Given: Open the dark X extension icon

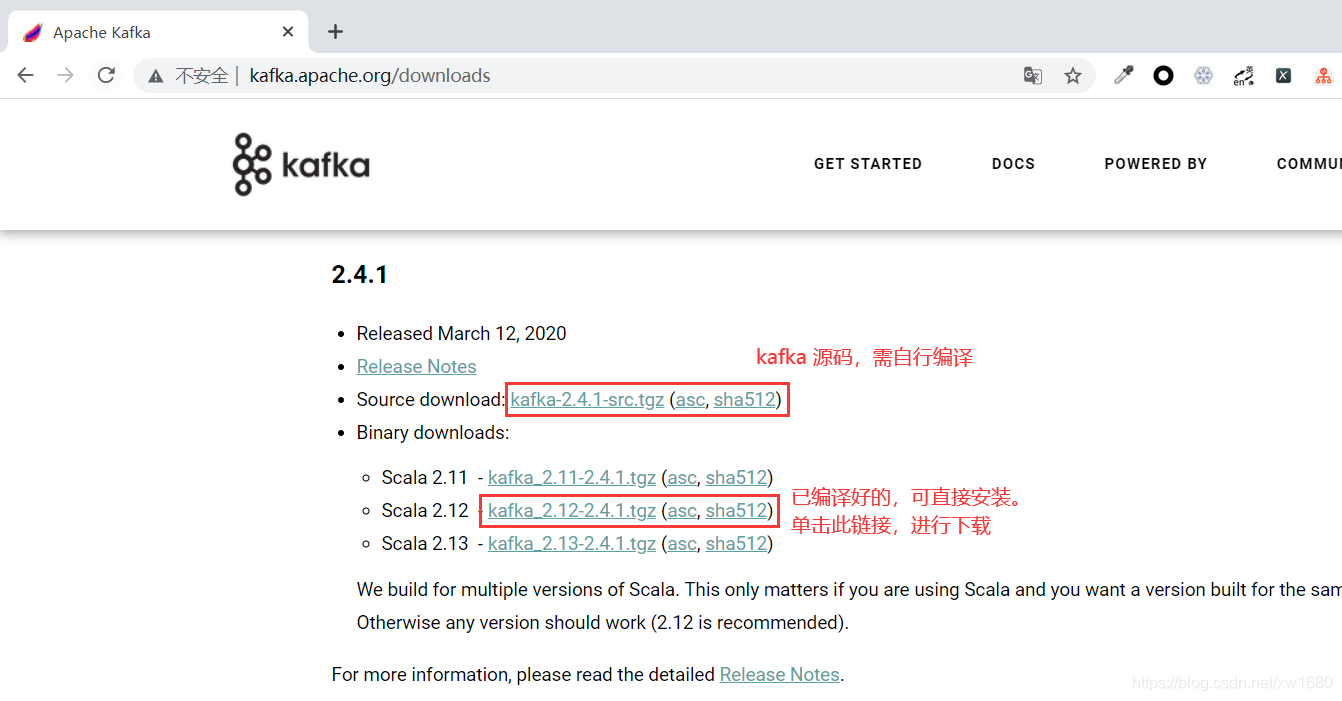Looking at the screenshot, I should click(x=1283, y=75).
